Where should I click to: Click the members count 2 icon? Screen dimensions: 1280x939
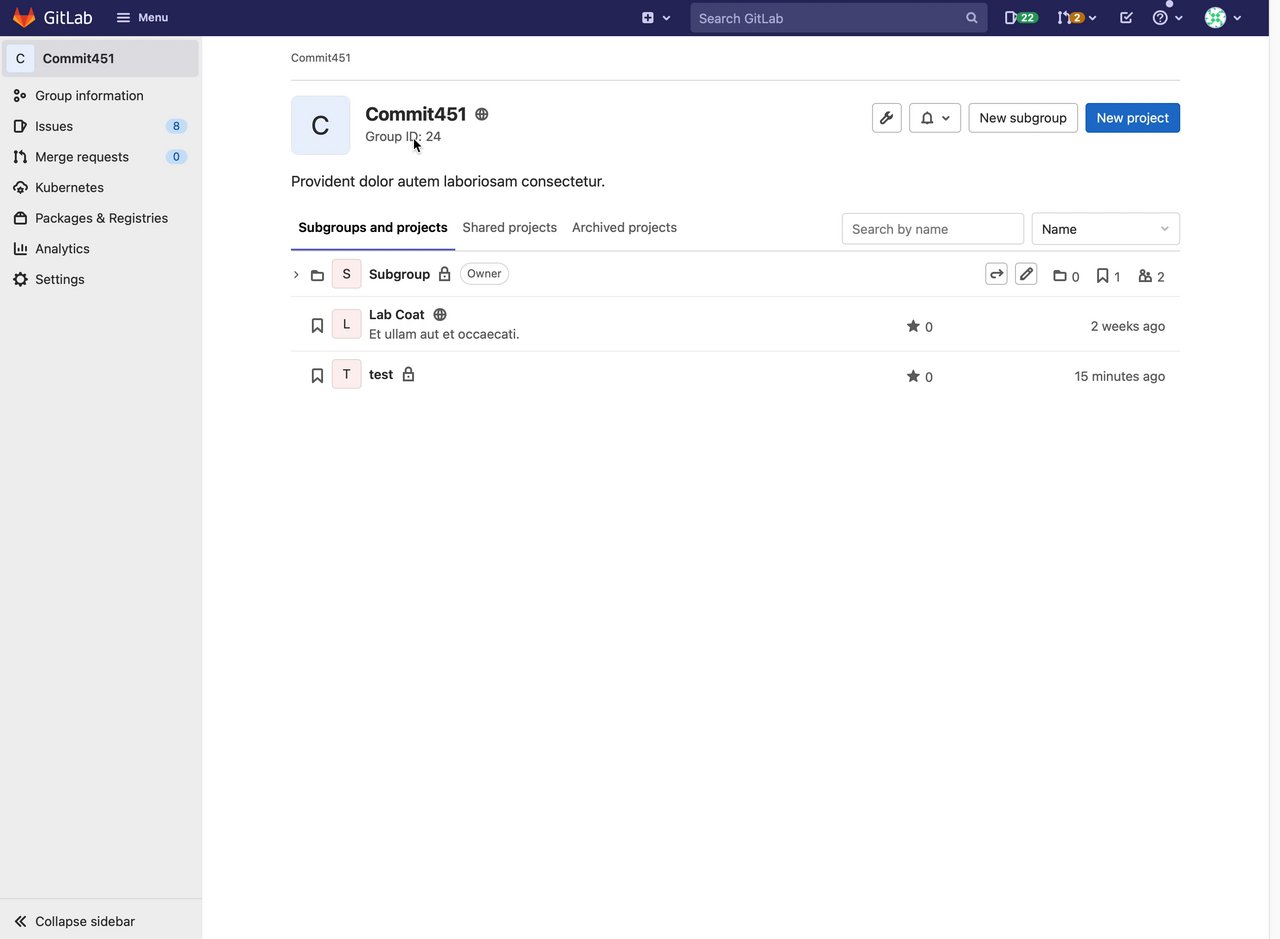click(x=1152, y=277)
